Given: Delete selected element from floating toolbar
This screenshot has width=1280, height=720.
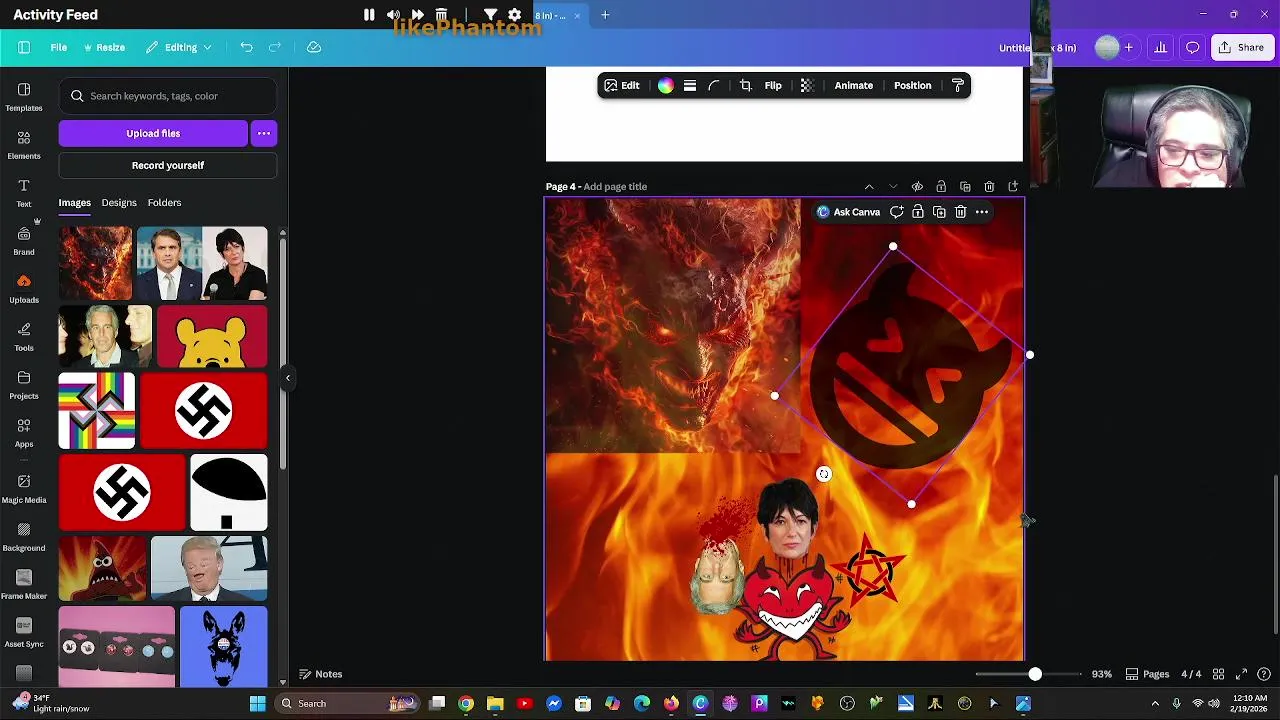Looking at the screenshot, I should (x=960, y=212).
